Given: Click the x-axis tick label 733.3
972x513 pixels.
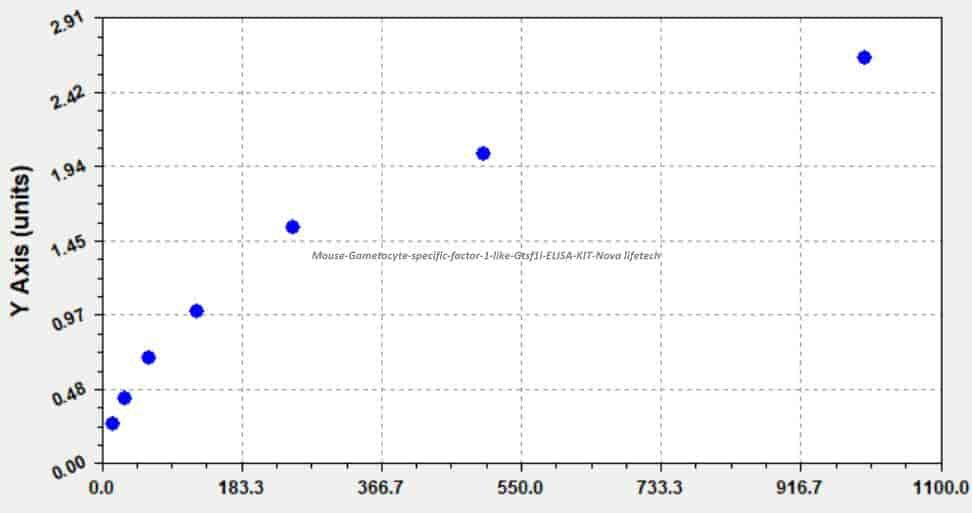Looking at the screenshot, I should click(x=661, y=488).
